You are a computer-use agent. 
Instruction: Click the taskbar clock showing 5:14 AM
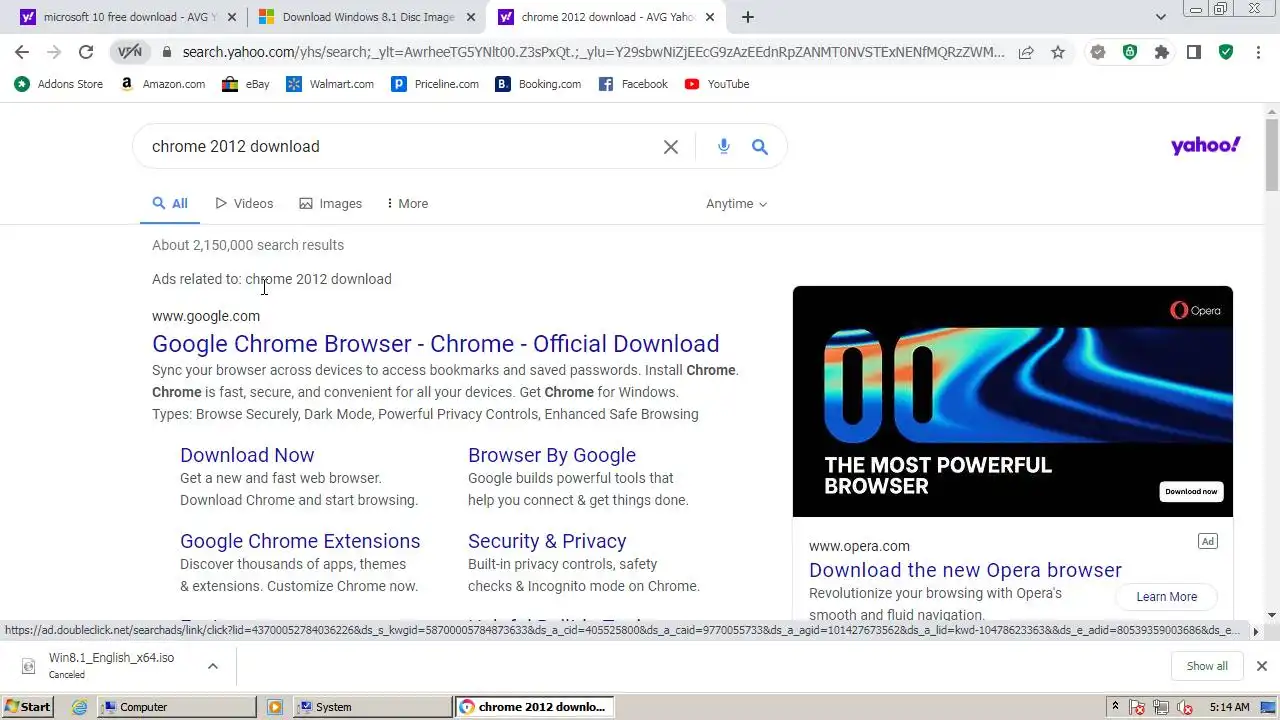(1229, 707)
